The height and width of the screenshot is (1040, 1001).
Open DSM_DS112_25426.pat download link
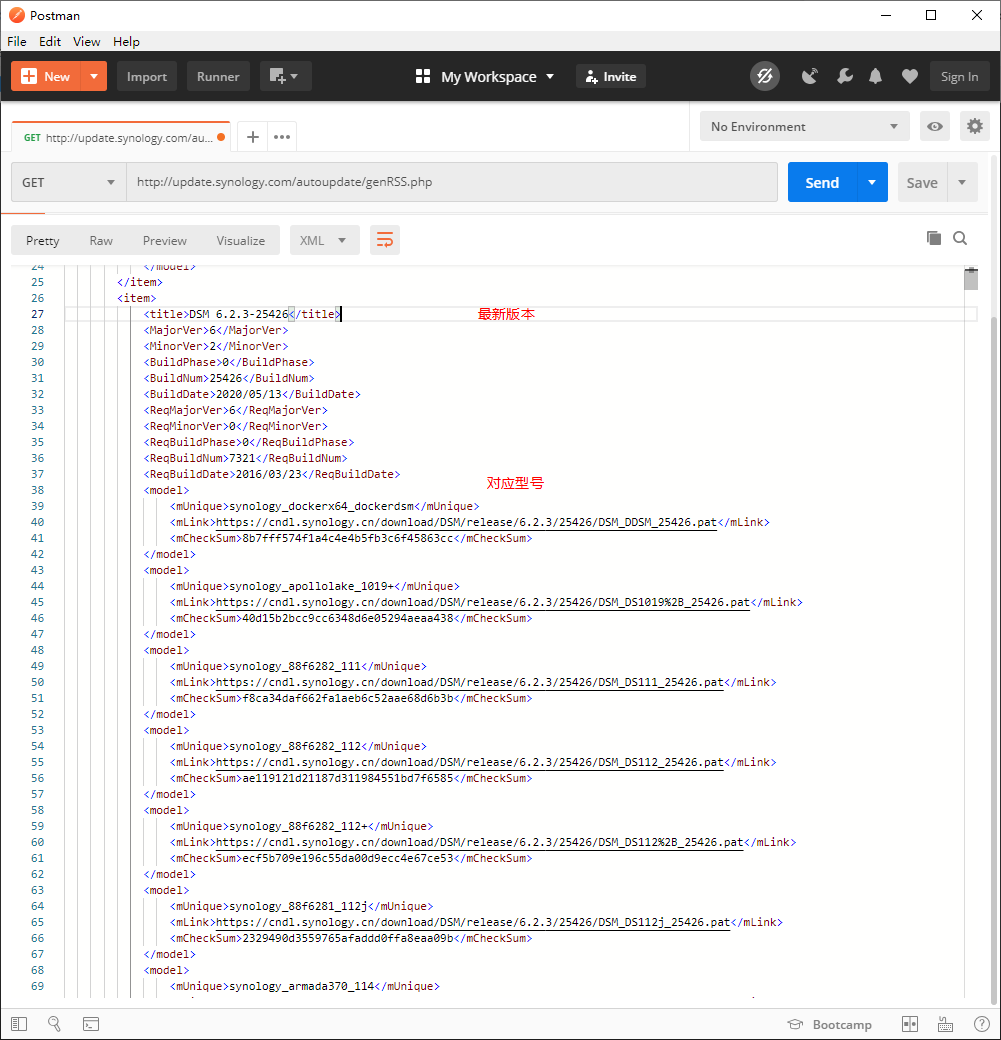tap(470, 762)
